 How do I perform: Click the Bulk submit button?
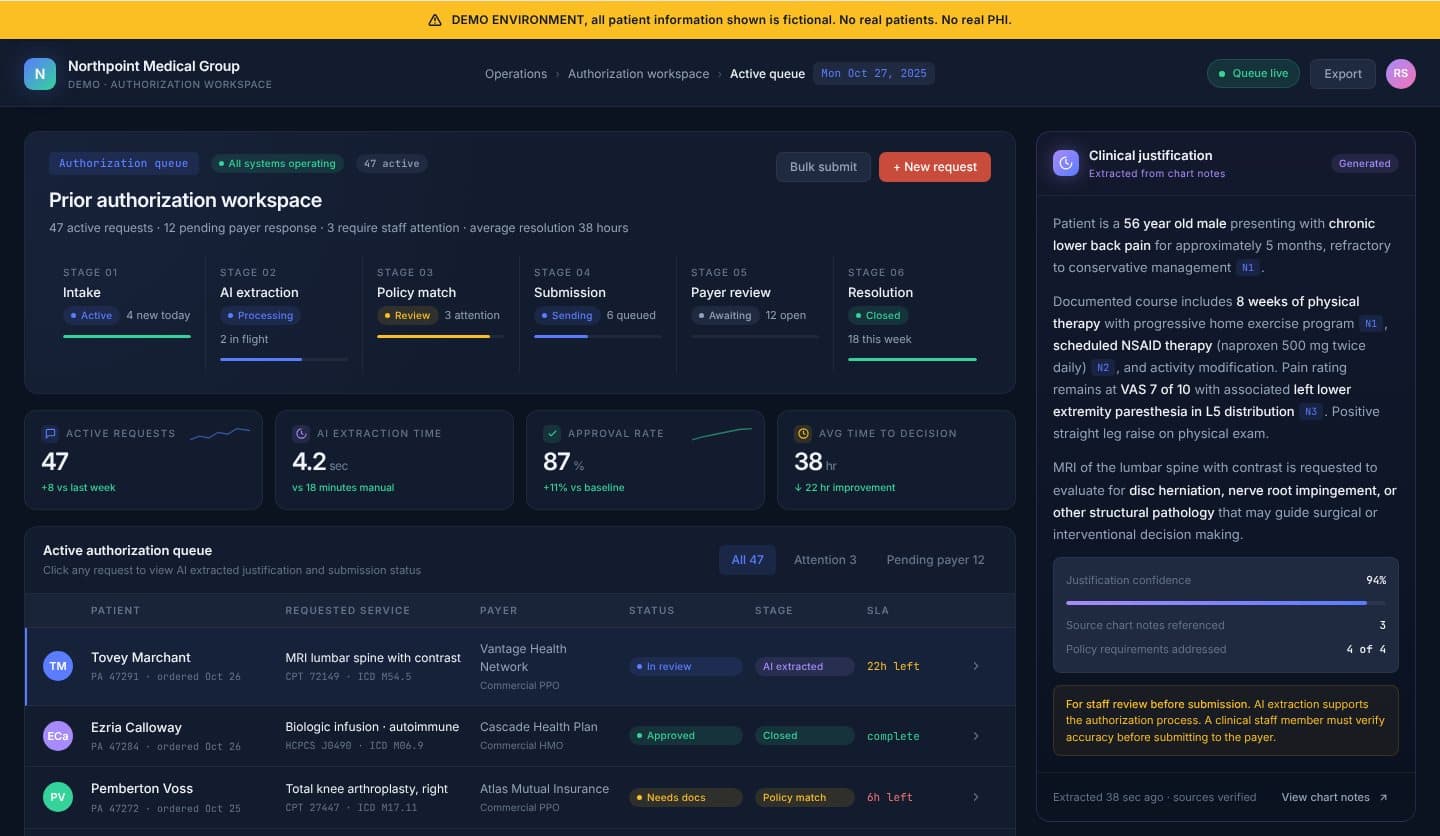pos(823,167)
